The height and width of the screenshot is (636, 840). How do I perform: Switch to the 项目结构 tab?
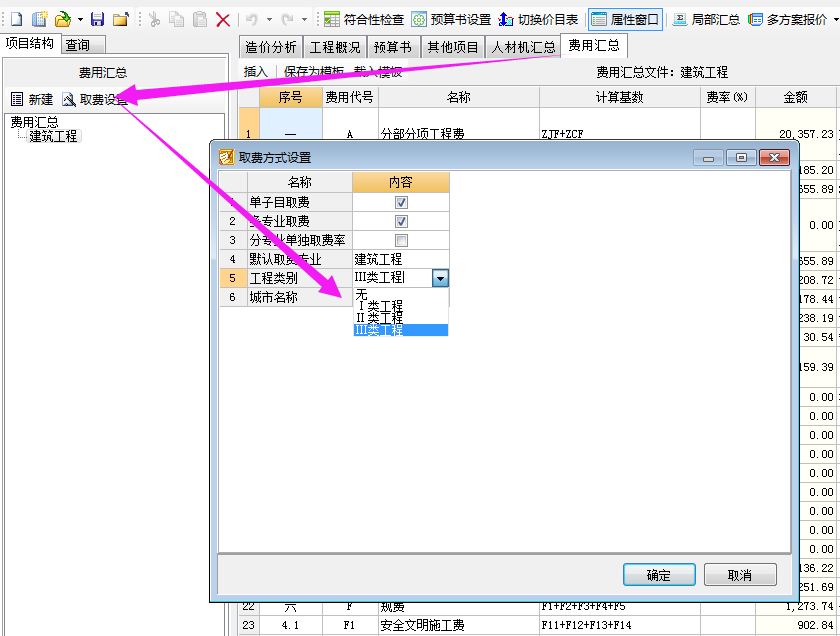(30, 43)
